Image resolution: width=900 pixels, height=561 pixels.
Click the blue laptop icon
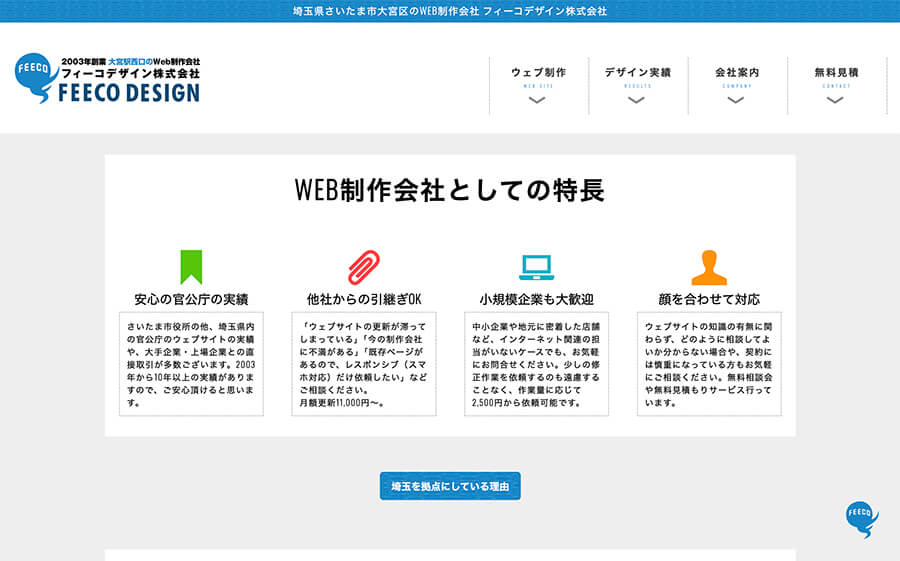tap(536, 267)
